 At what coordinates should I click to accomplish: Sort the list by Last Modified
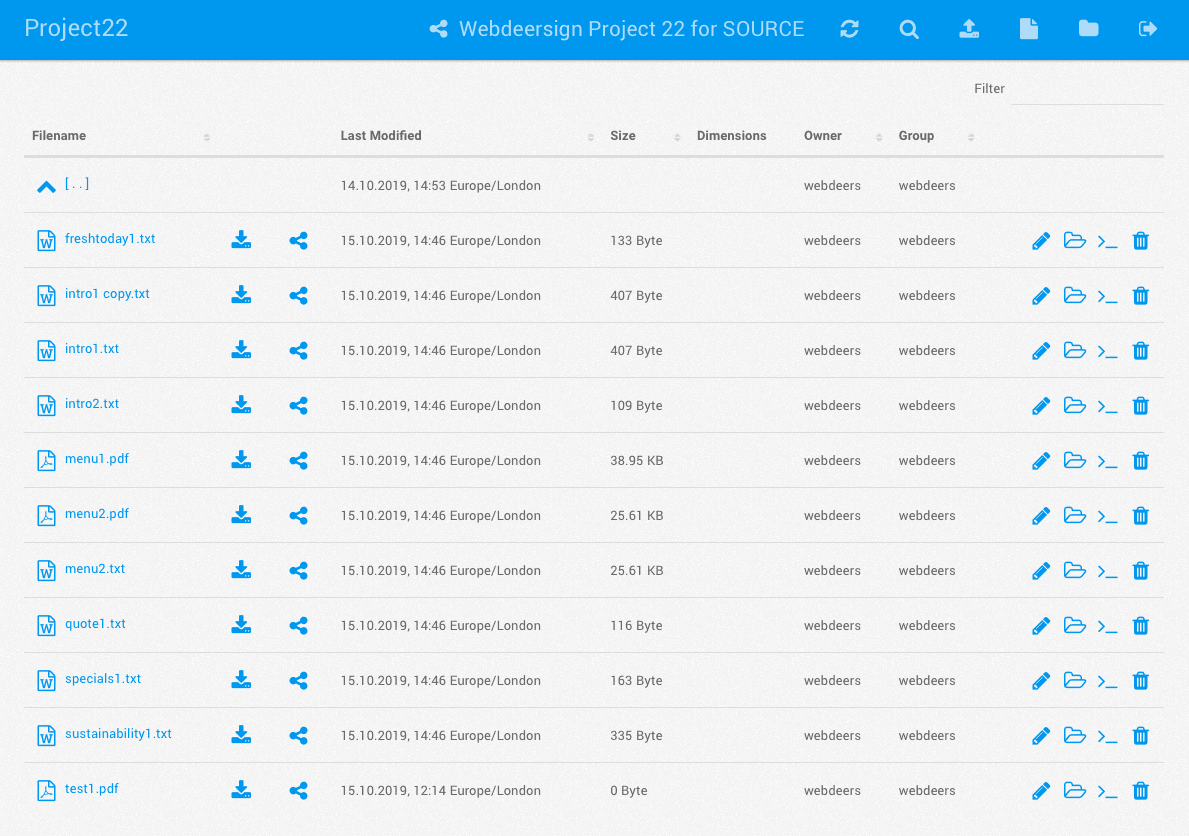coord(381,136)
